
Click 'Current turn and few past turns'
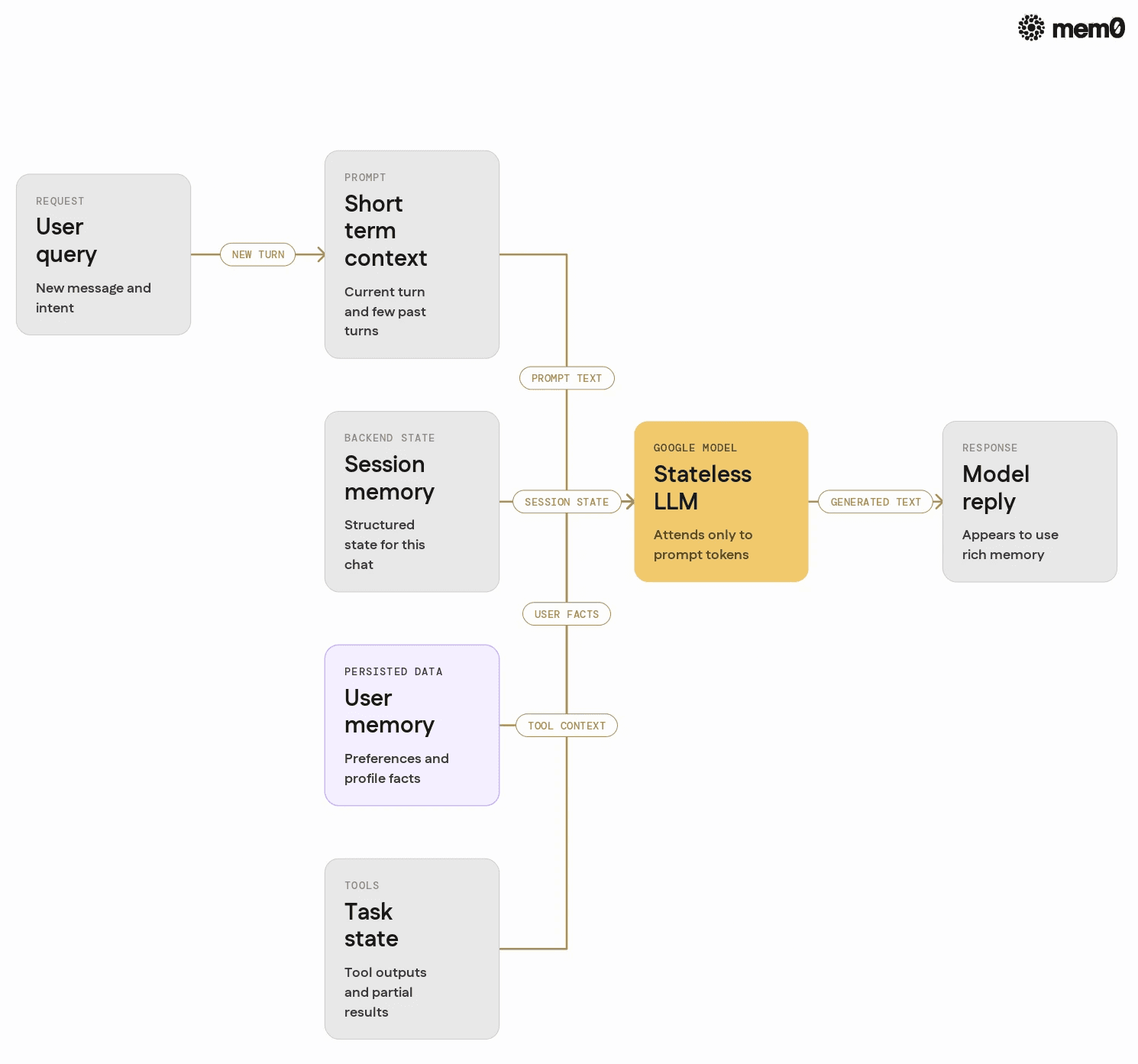pos(385,312)
